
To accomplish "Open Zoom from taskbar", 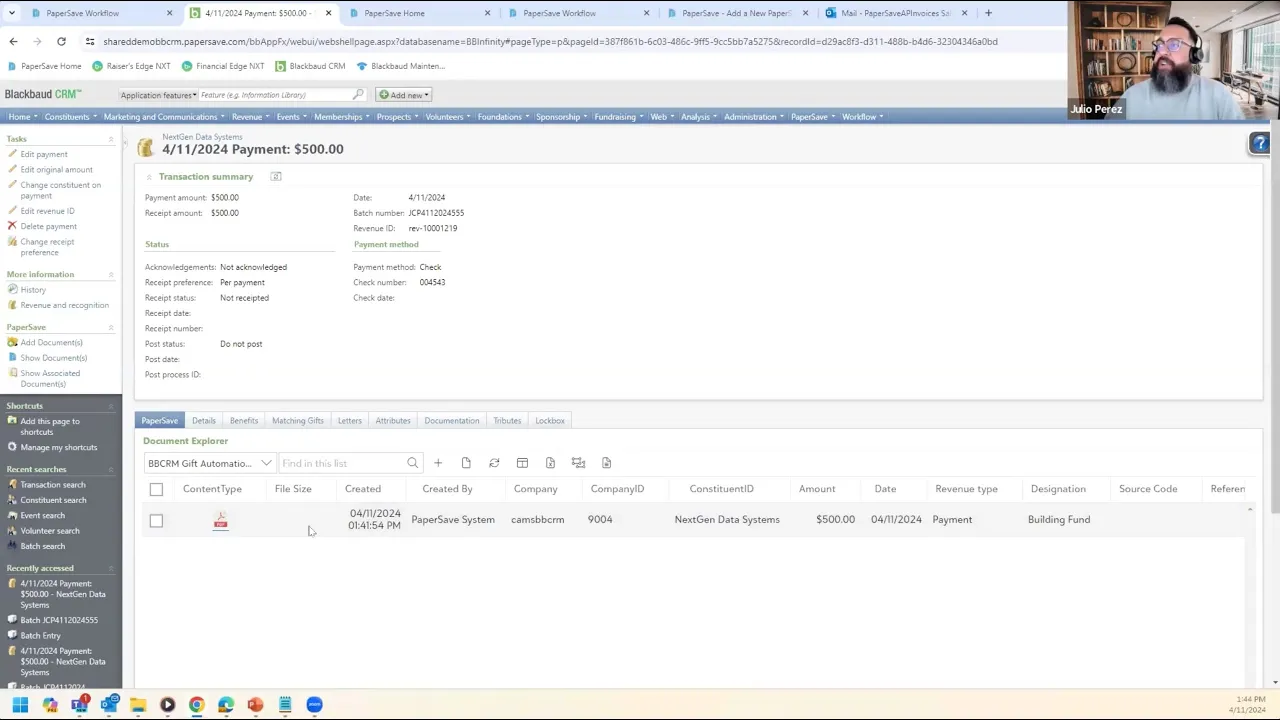I will tap(314, 705).
